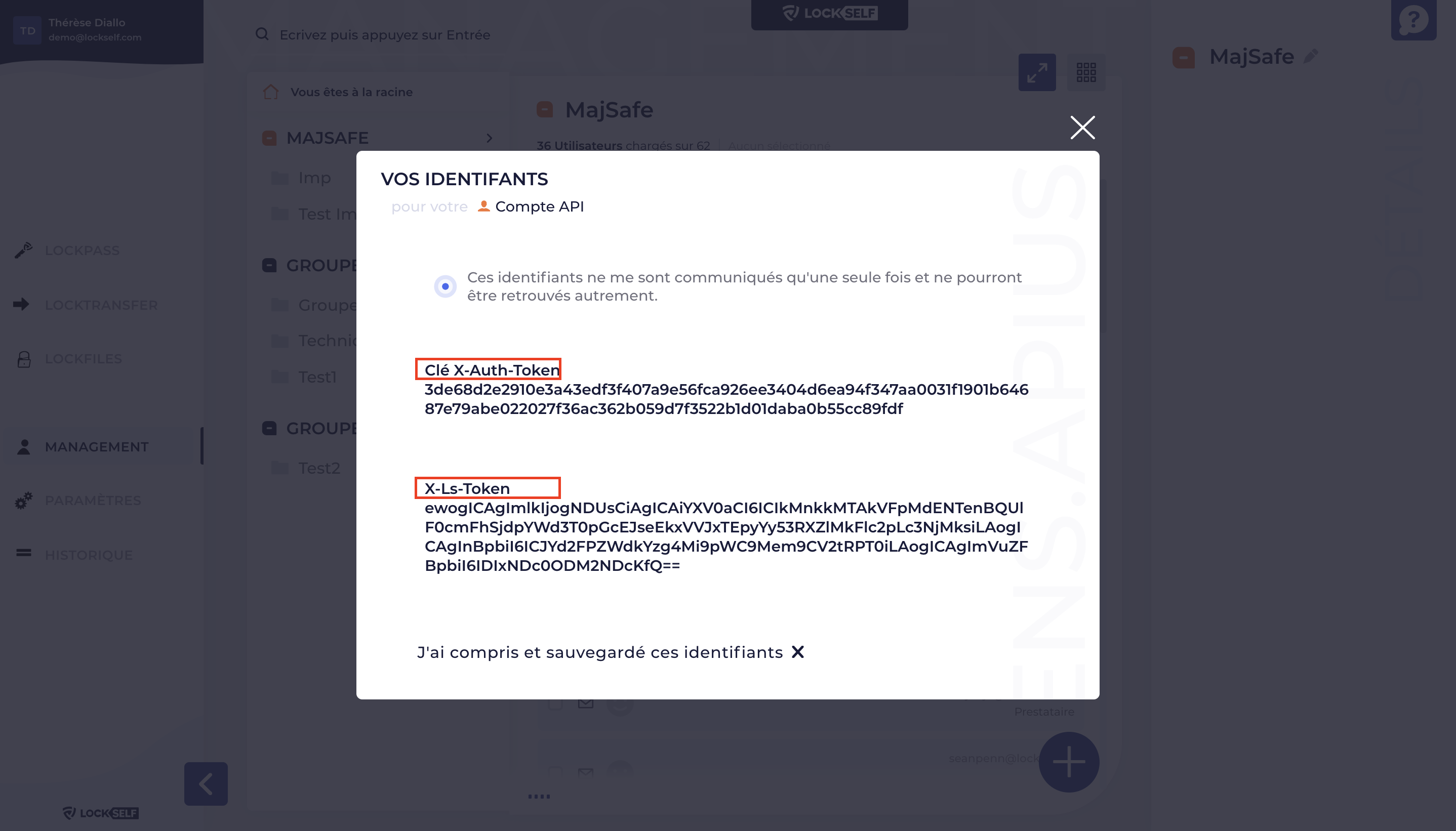The image size is (1456, 831).
Task: Close the credentials dialog with the X icon
Action: pyautogui.click(x=1082, y=127)
